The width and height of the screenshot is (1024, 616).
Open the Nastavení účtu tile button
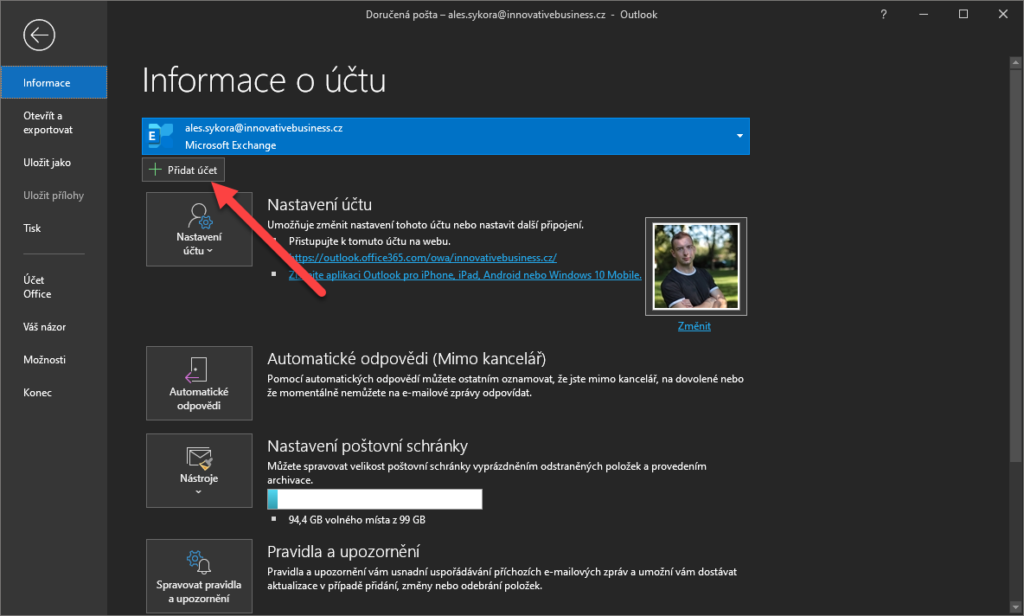click(x=199, y=229)
